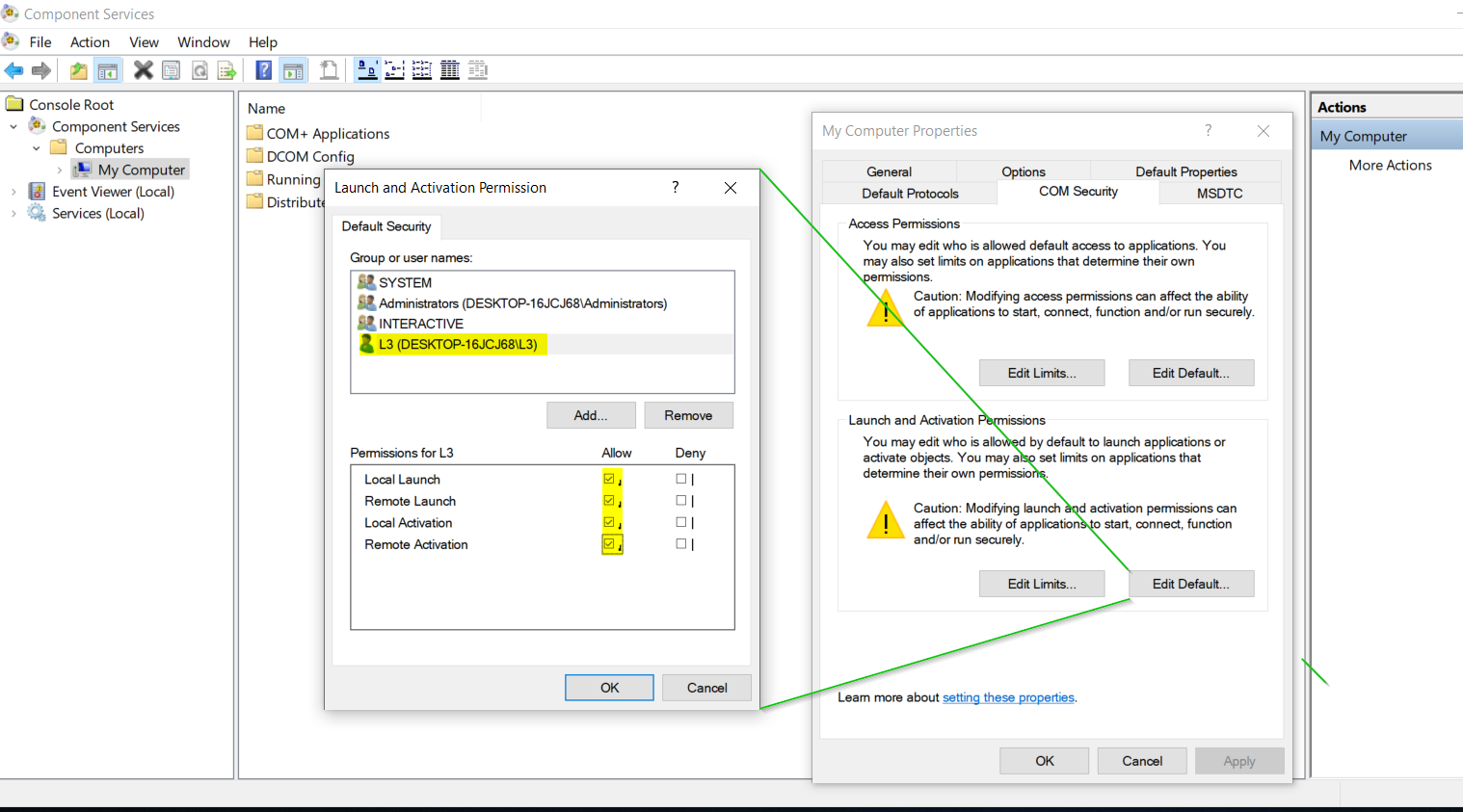Open Properties from the toolbar icon

tap(172, 70)
